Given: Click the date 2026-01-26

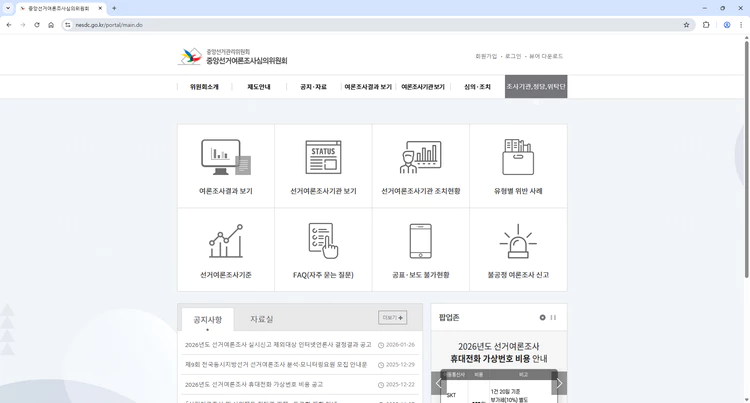Looking at the screenshot, I should 400,345.
